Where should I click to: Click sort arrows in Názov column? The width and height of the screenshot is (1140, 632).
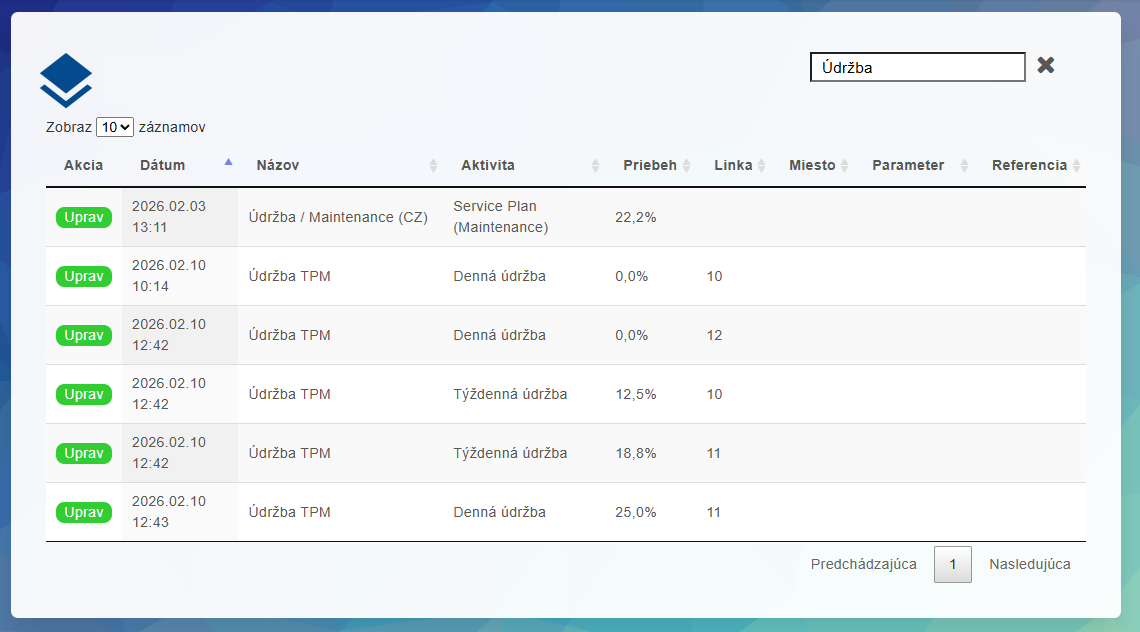pos(433,166)
